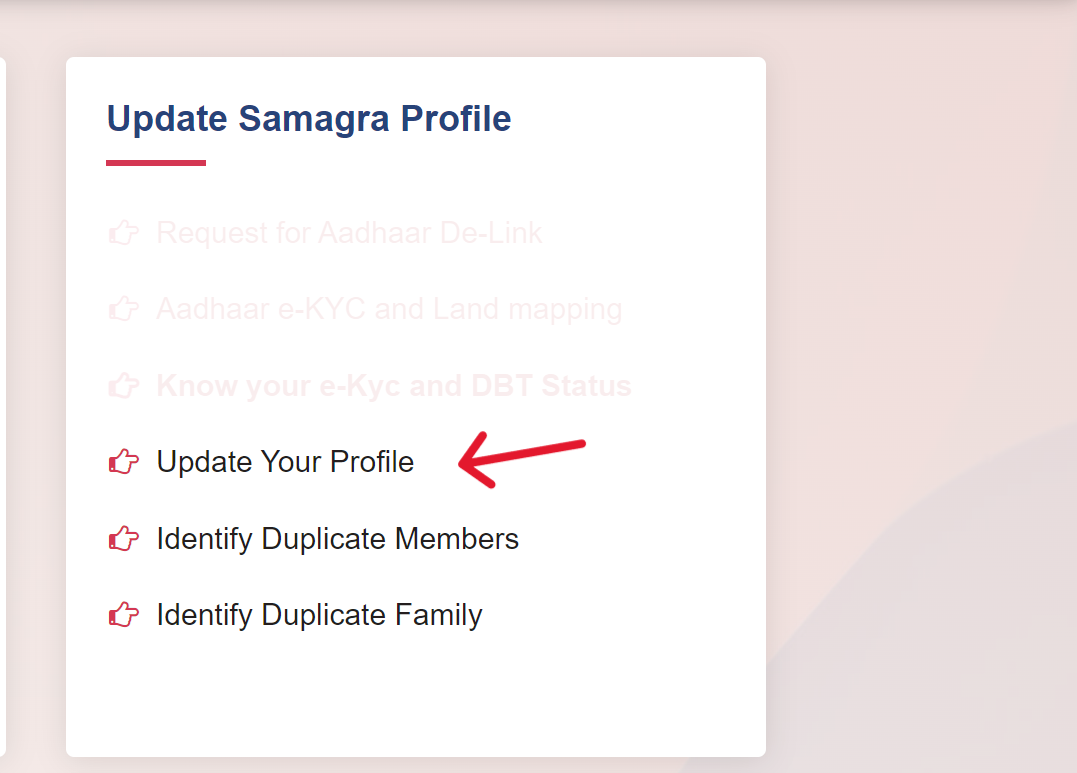Viewport: 1077px width, 773px height.
Task: Click the partially visible card at the left edge
Action: (x=4, y=400)
